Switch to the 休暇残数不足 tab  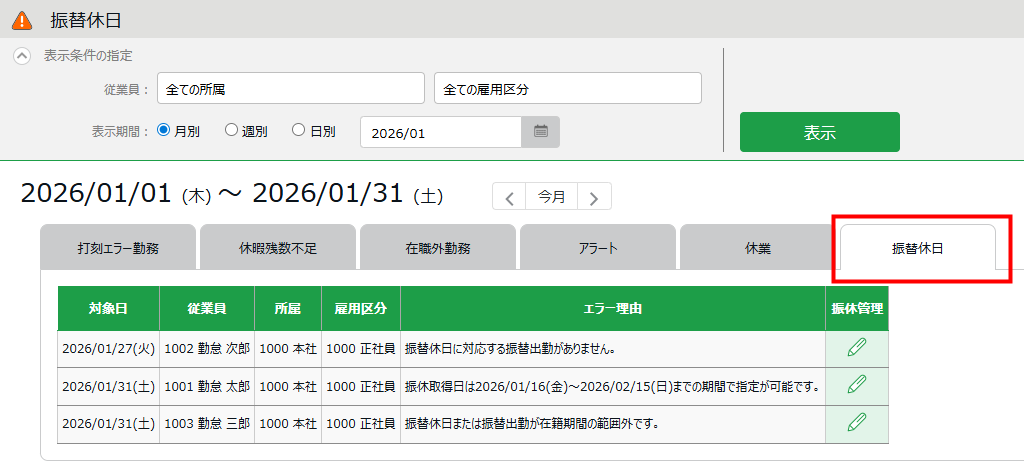point(277,248)
